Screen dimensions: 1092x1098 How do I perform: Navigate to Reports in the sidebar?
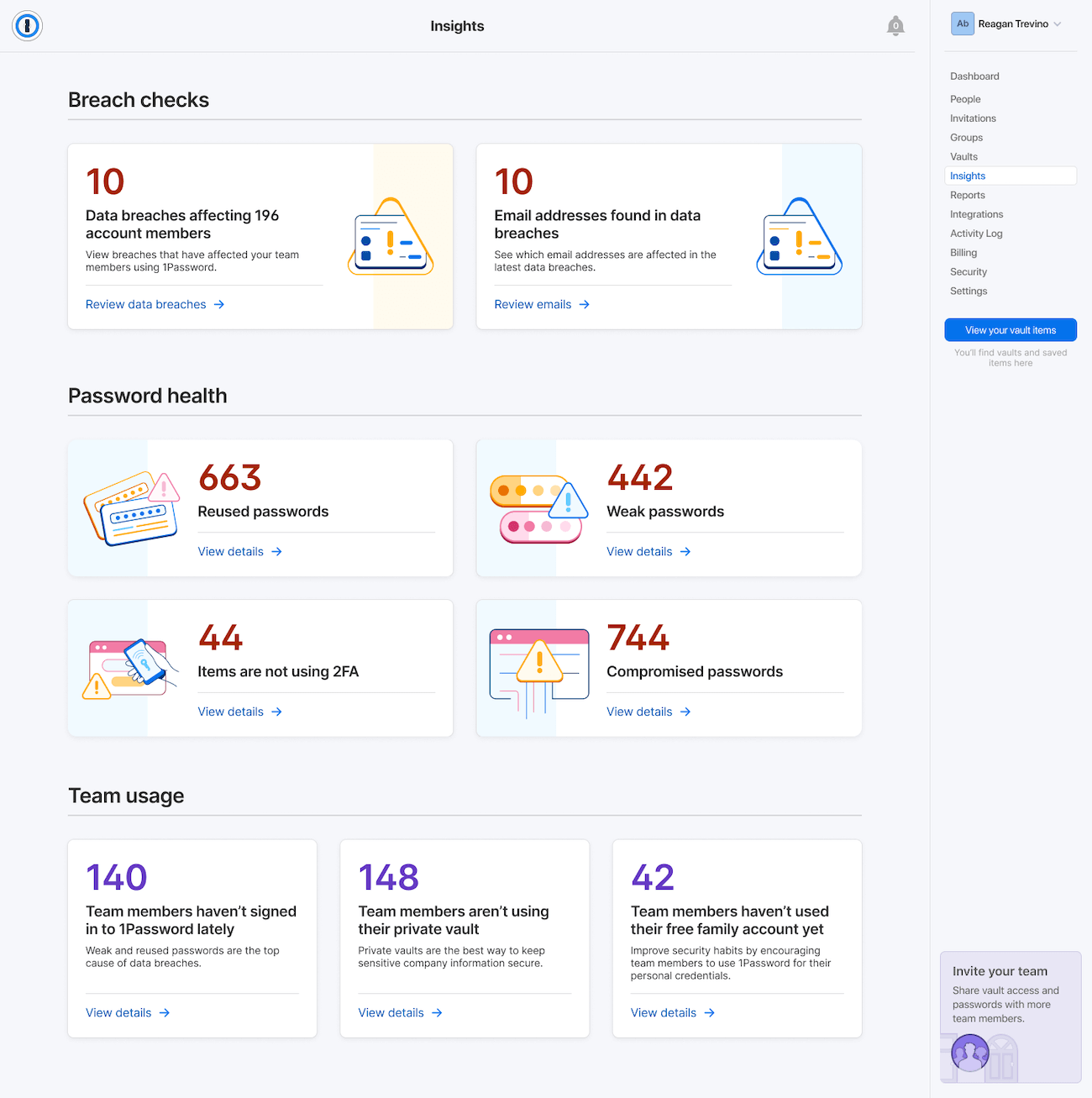click(967, 195)
